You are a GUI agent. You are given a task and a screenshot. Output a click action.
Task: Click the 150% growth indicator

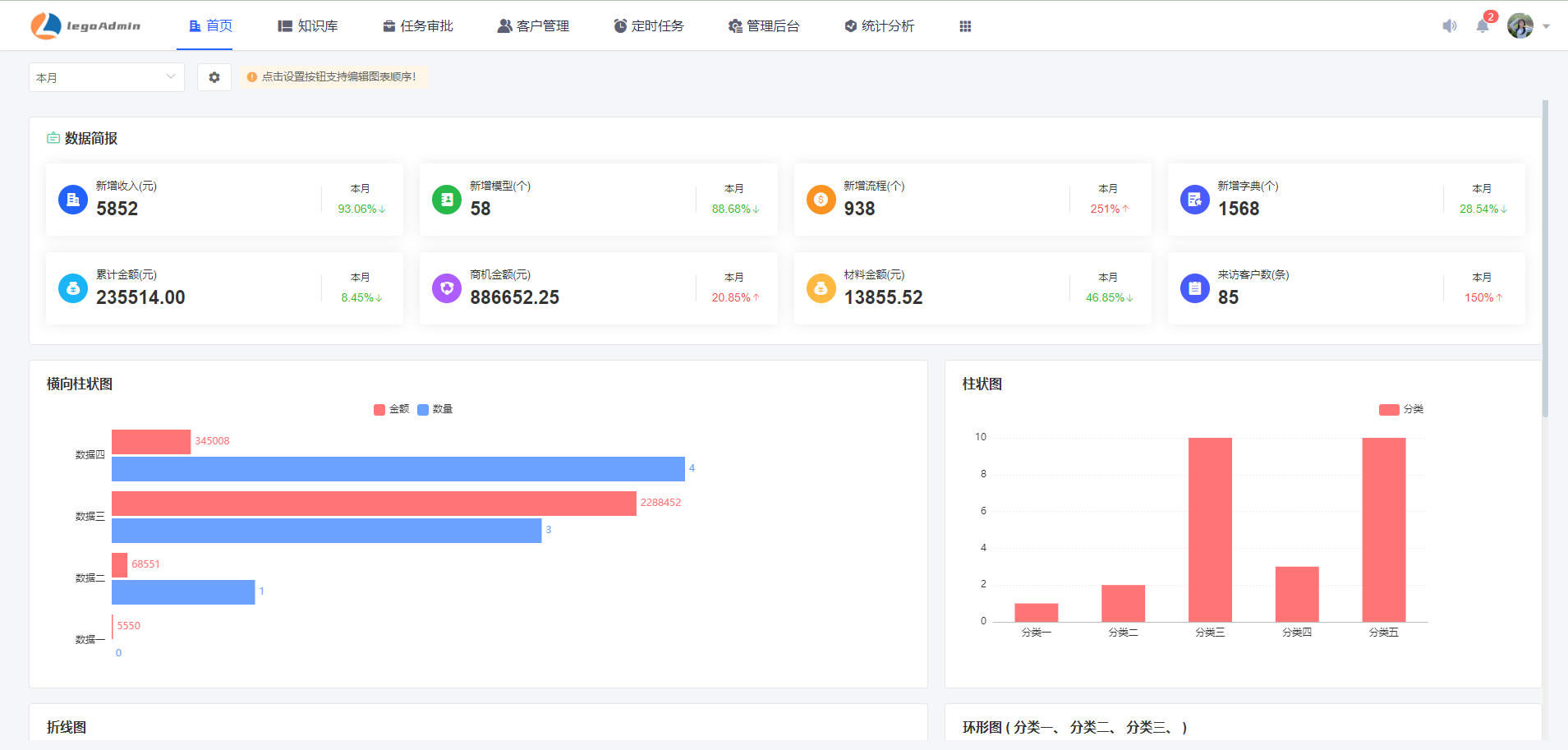point(1483,297)
